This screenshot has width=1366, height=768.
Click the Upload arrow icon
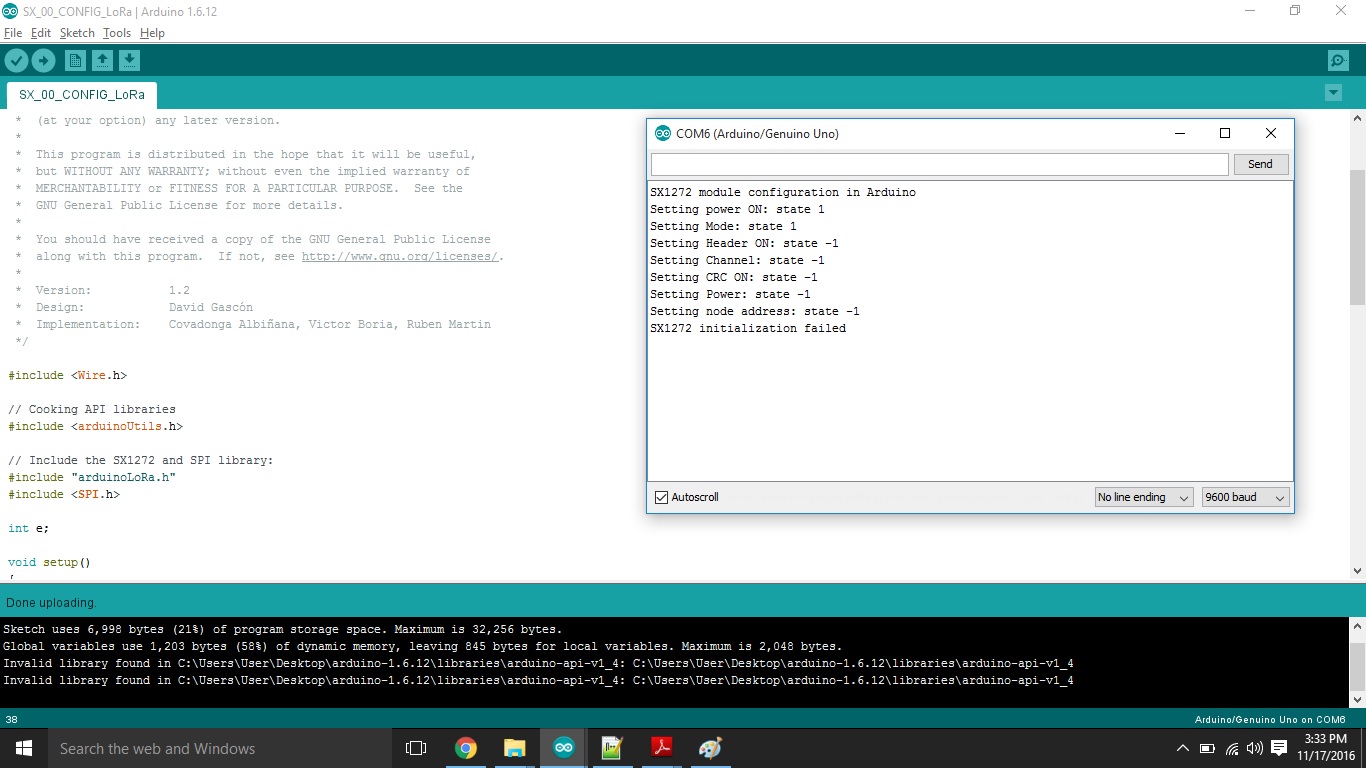43,61
